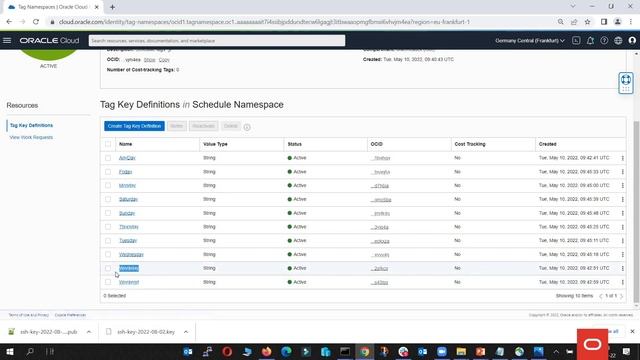Open the Monday tag key link
The image size is (640, 360).
click(127, 185)
